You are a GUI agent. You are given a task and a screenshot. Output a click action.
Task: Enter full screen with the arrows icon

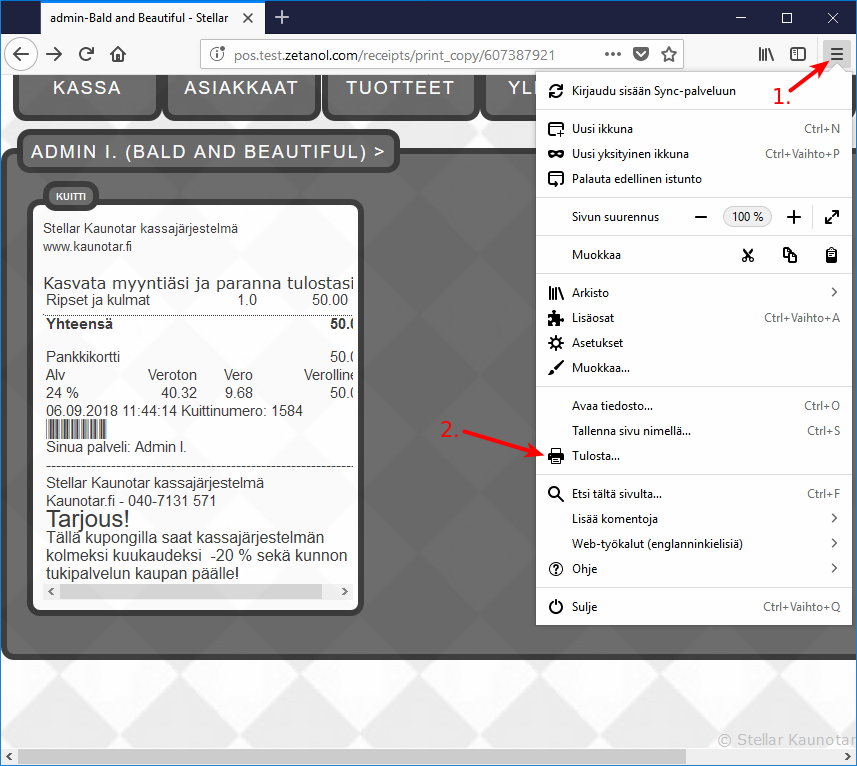coord(831,217)
